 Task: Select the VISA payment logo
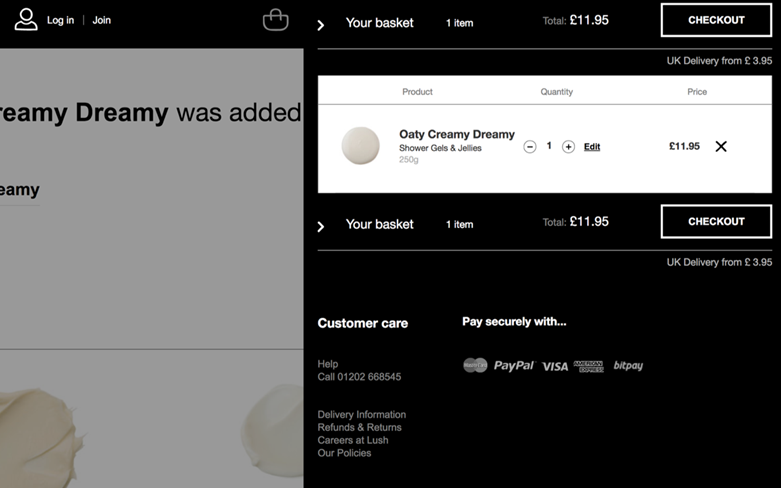pyautogui.click(x=555, y=367)
